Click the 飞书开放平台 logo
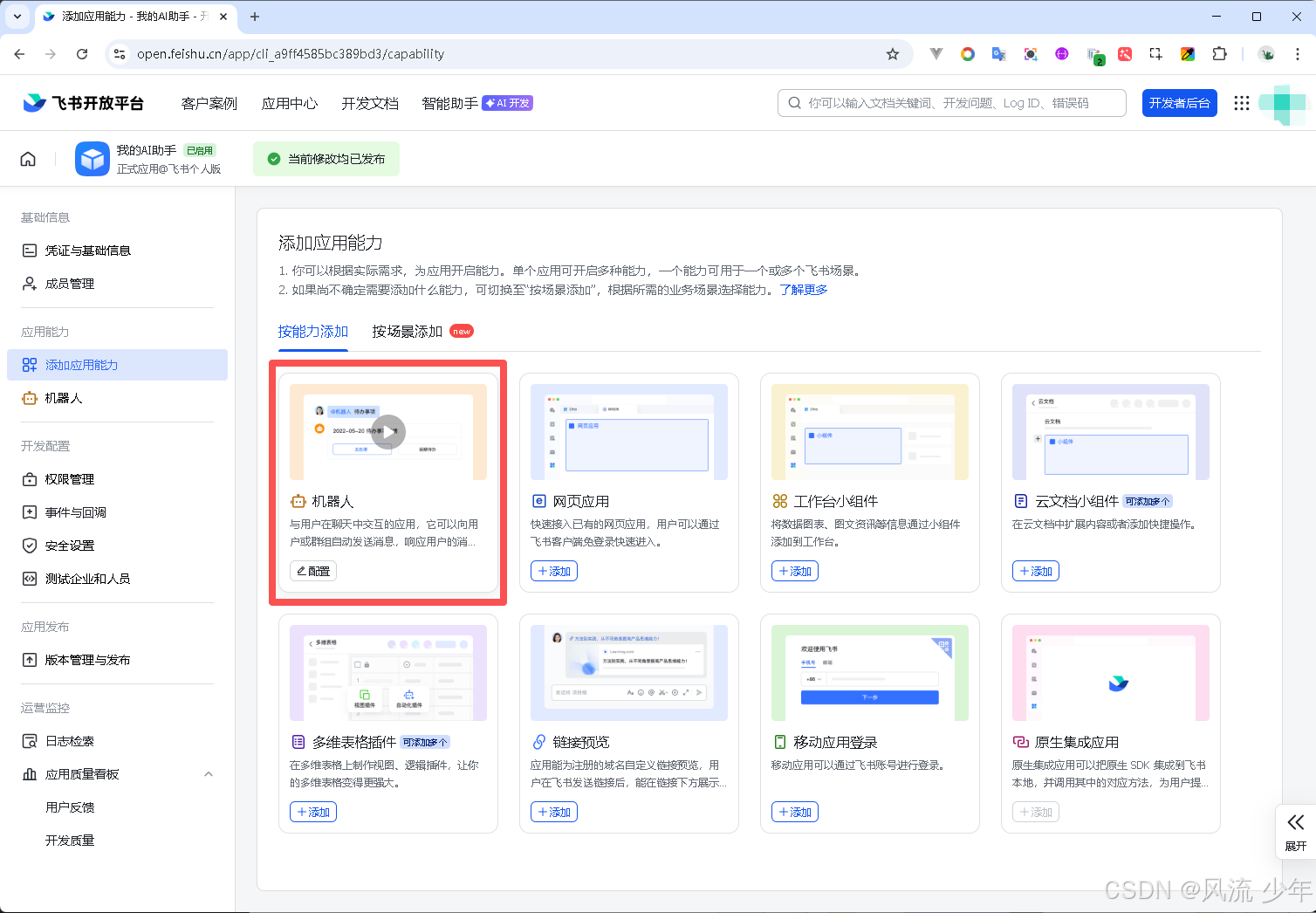Screen dimensions: 1316x913 click(84, 103)
